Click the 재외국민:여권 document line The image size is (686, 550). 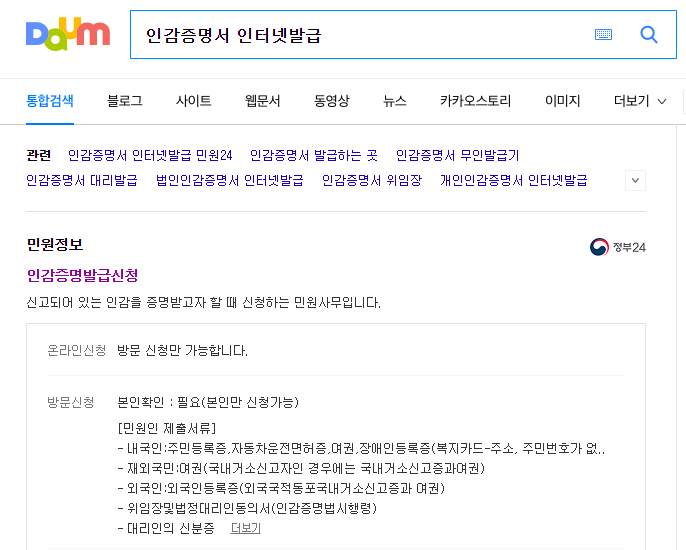tap(301, 468)
